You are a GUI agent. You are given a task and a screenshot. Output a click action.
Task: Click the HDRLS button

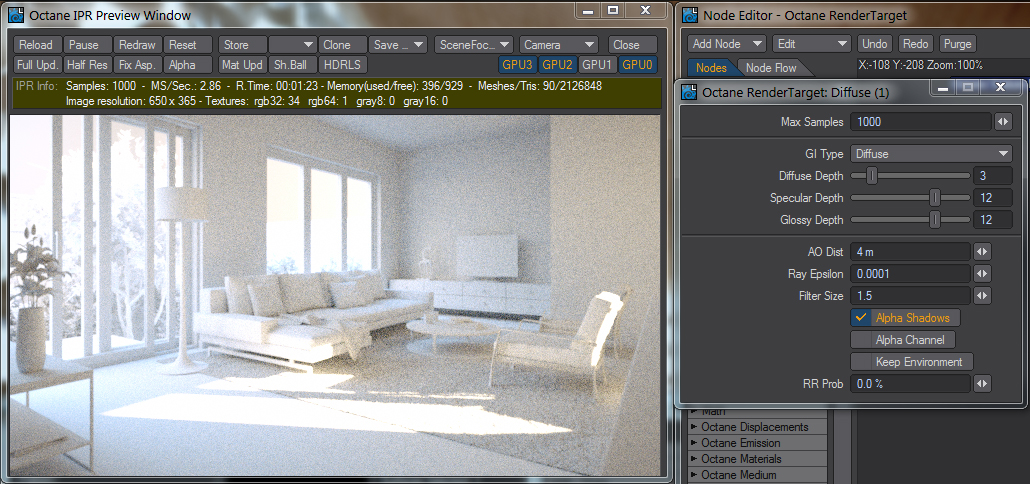(x=343, y=65)
